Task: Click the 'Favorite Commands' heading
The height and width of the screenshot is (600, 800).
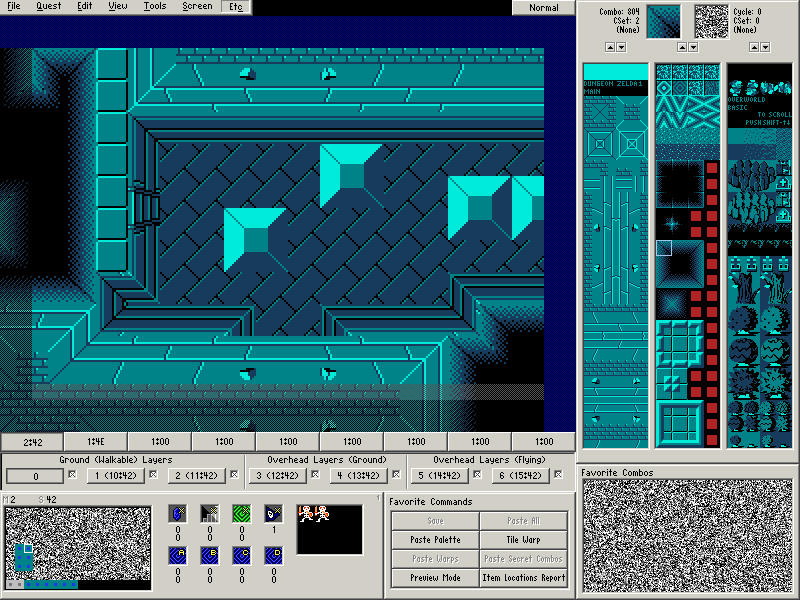Action: point(431,502)
